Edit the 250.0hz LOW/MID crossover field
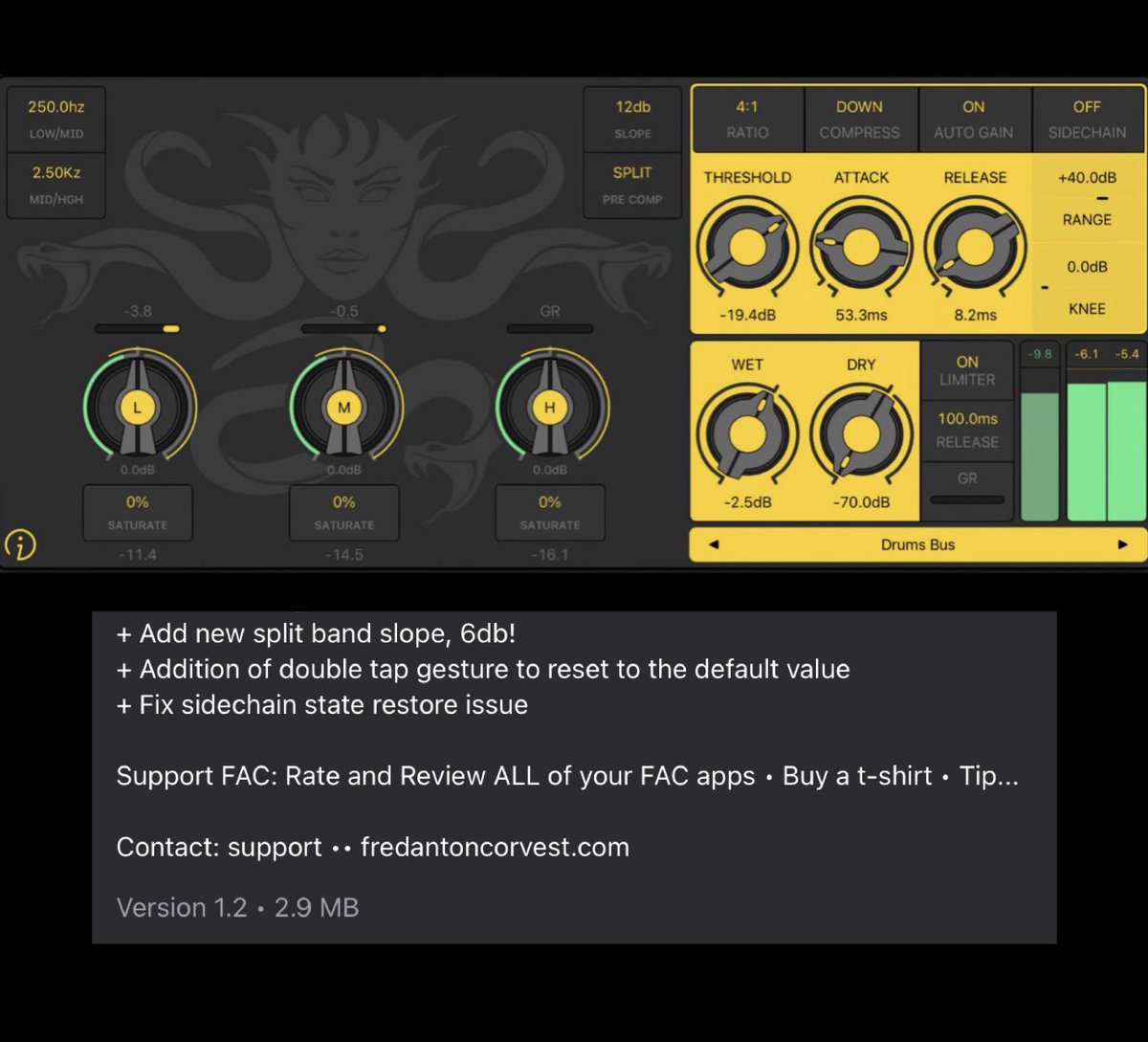 click(x=55, y=121)
